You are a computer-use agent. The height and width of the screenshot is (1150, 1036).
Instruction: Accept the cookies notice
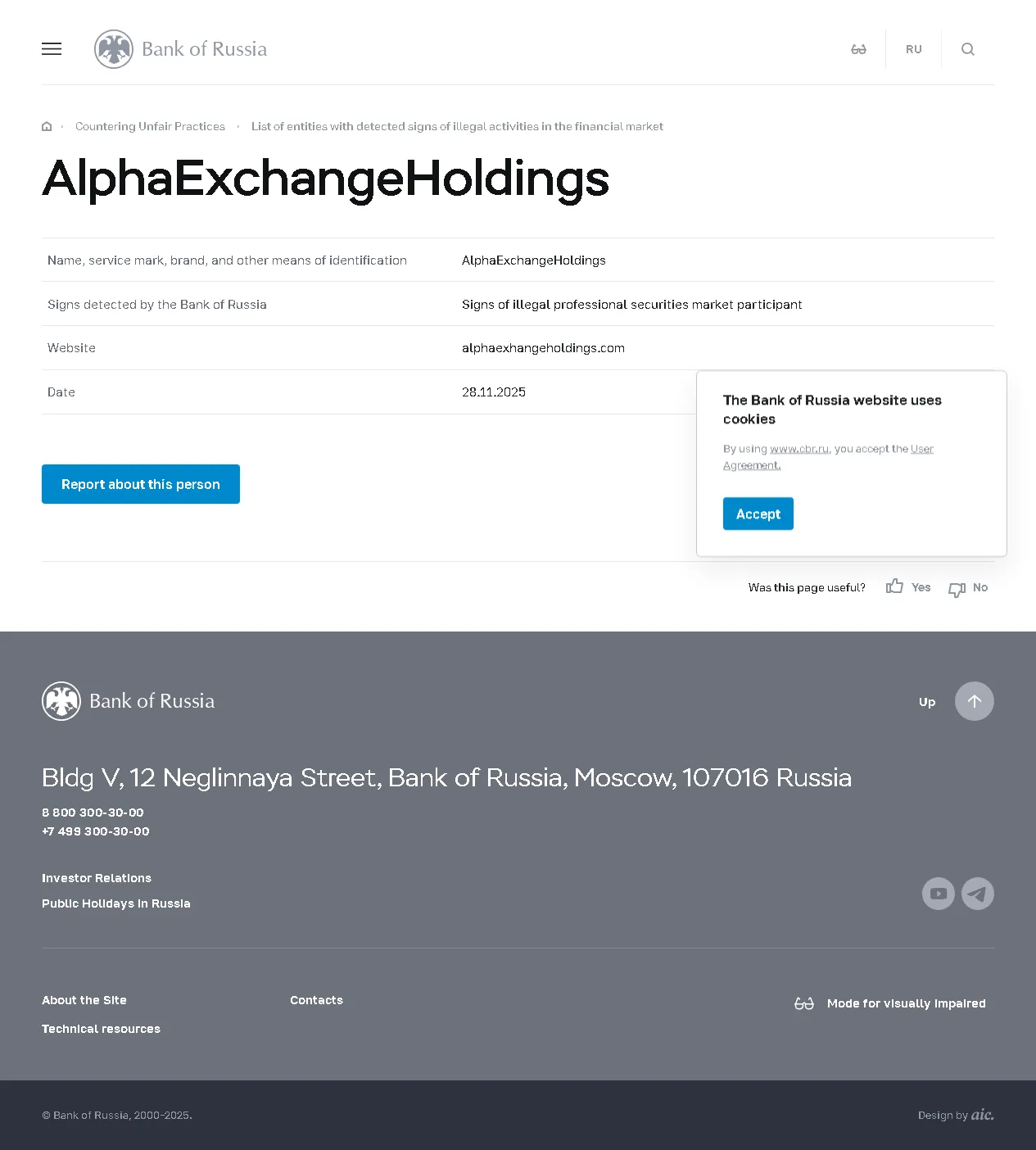(758, 514)
